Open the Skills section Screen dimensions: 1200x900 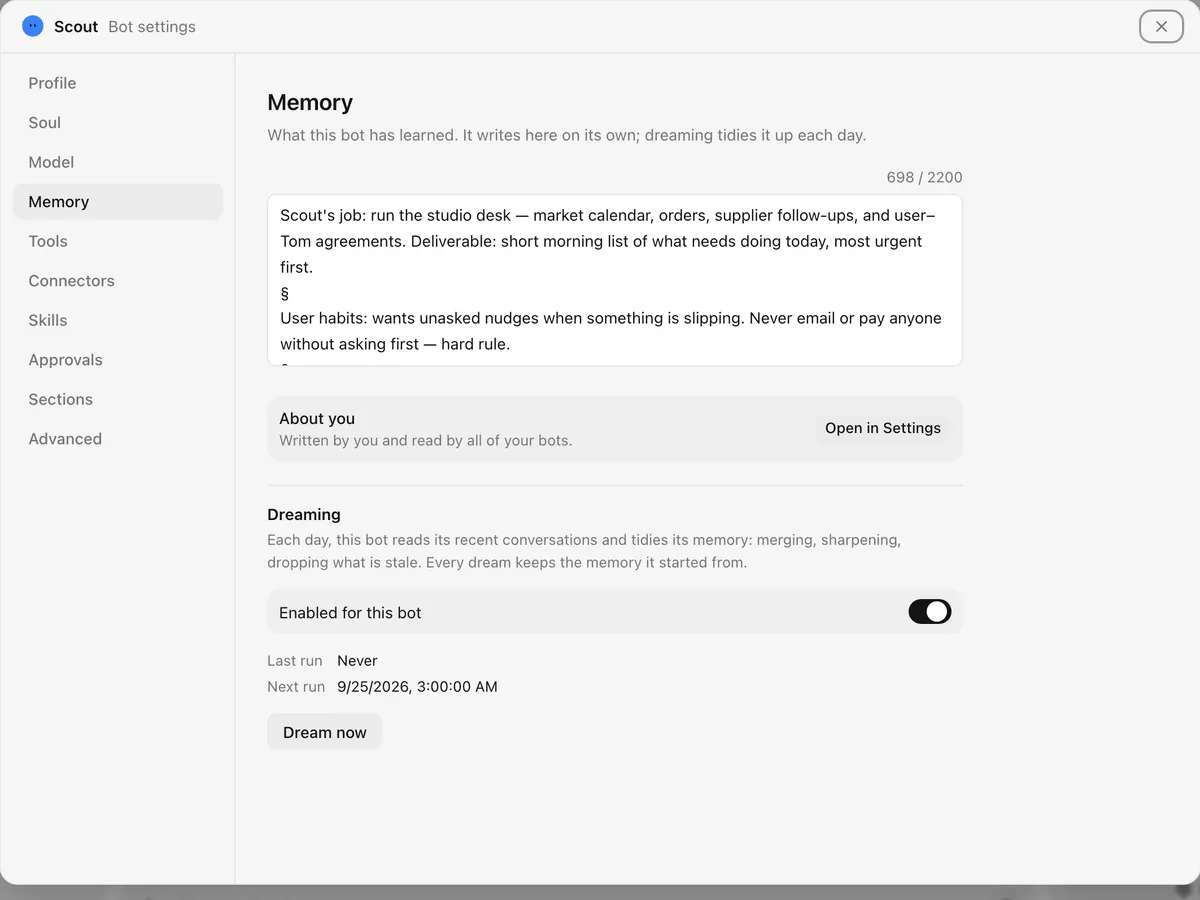point(118,320)
